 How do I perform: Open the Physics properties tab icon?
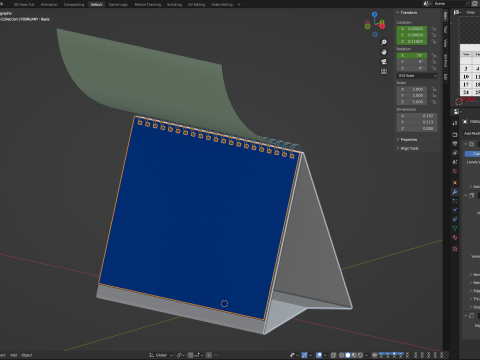pyautogui.click(x=455, y=210)
